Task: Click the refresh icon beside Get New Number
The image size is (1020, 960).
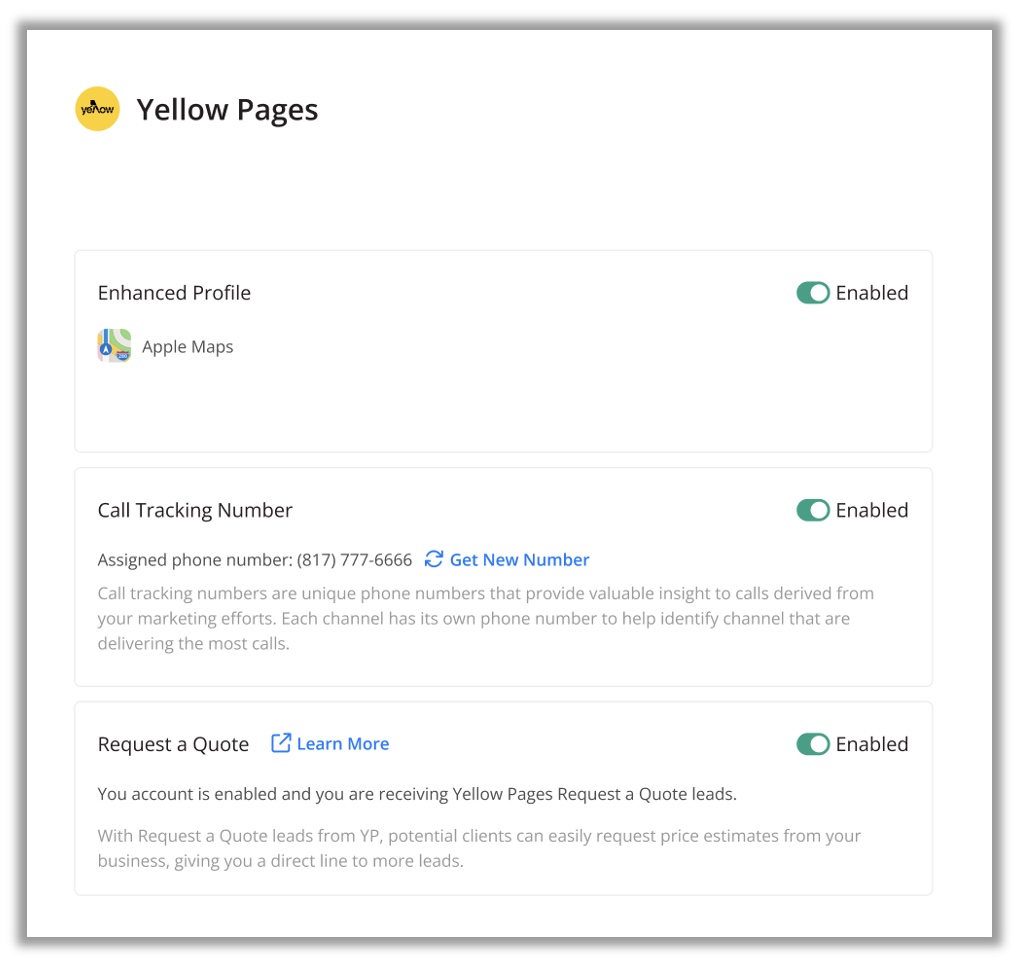Action: click(x=434, y=559)
